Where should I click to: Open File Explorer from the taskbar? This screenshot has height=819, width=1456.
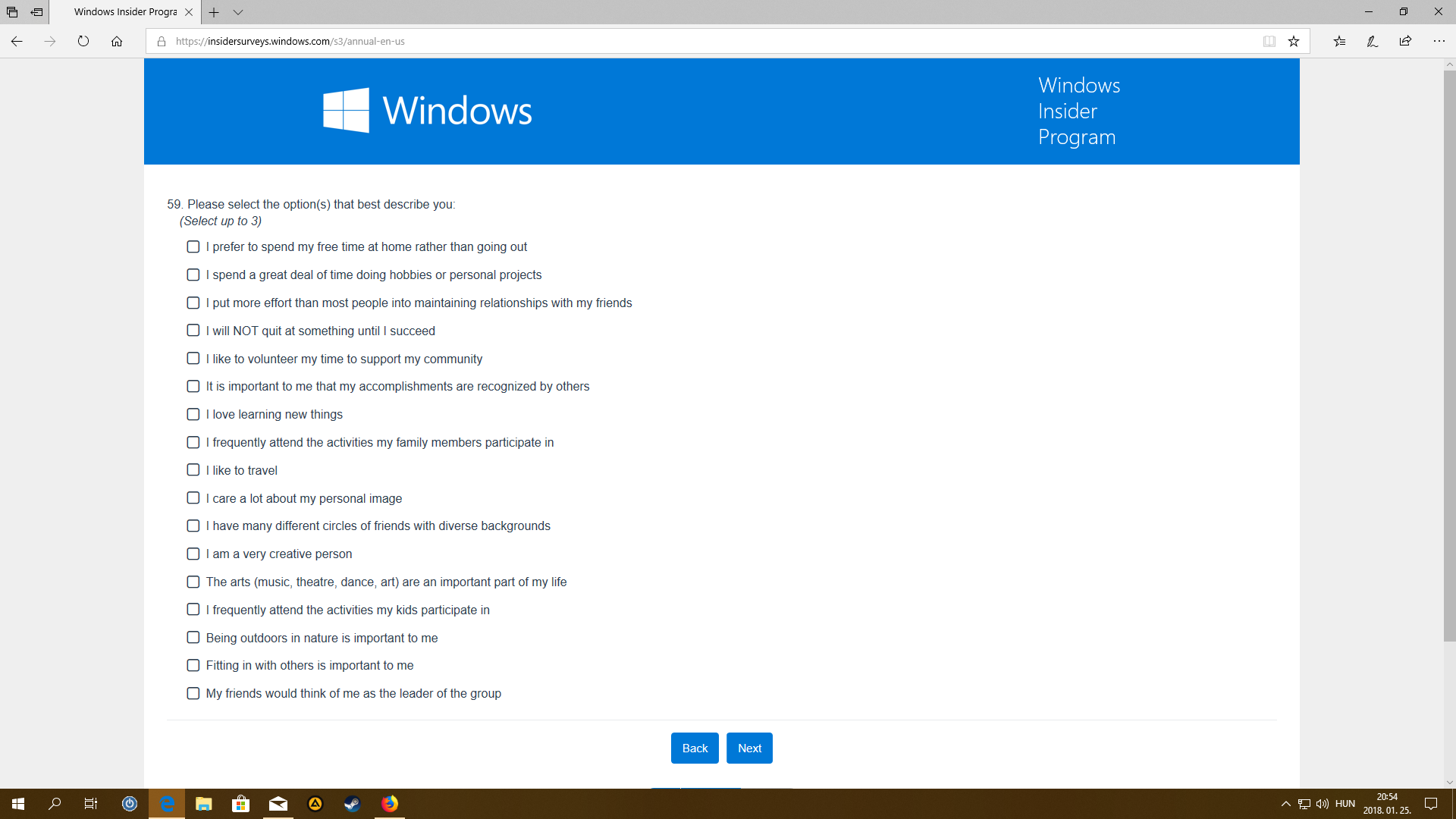[x=204, y=804]
